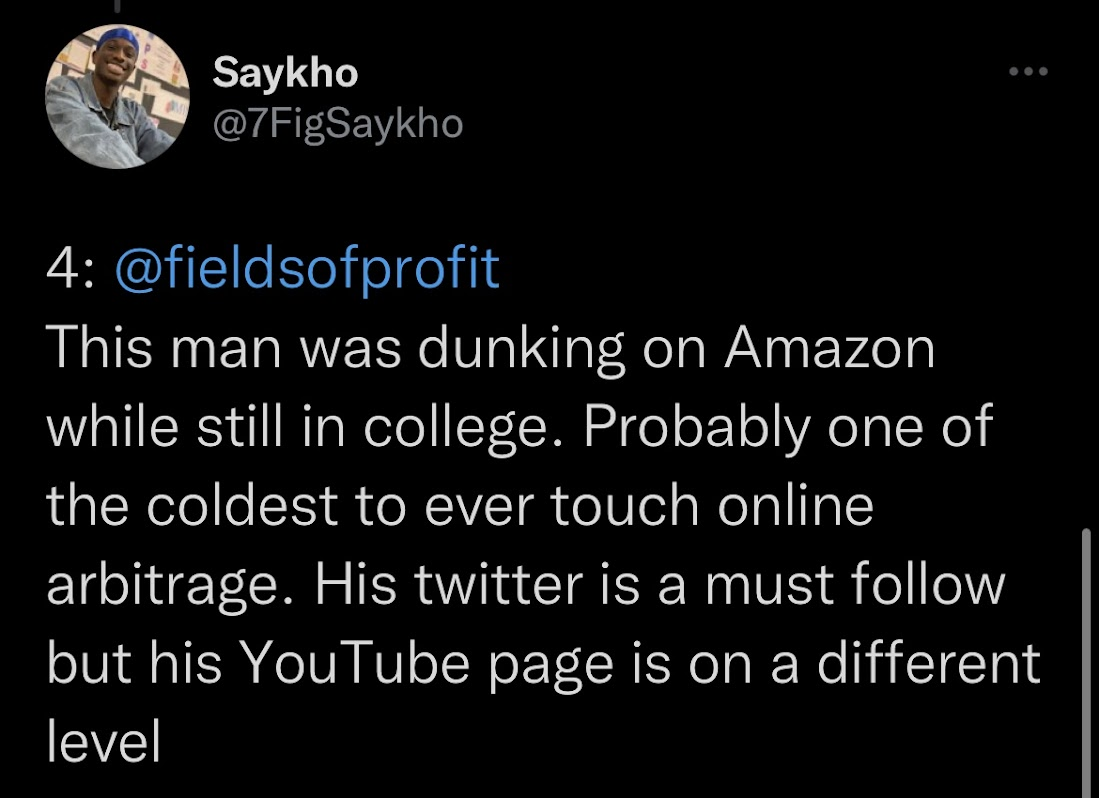Follow the @fieldsofprofit mention link
Screen dimensions: 1099x798
click(307, 268)
